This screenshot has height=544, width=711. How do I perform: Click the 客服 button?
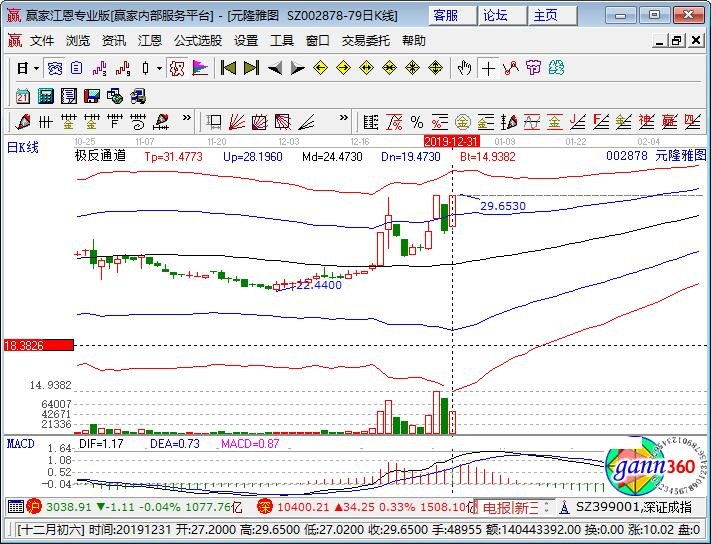452,16
